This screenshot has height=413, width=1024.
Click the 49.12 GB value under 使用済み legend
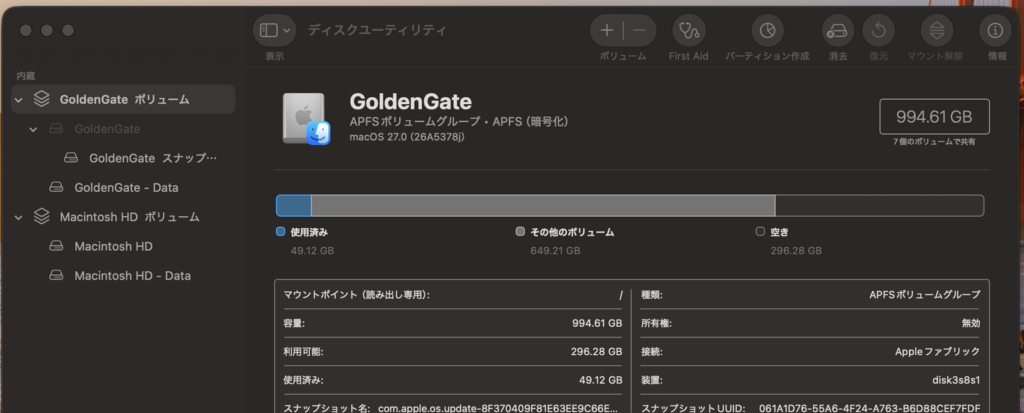tap(312, 250)
